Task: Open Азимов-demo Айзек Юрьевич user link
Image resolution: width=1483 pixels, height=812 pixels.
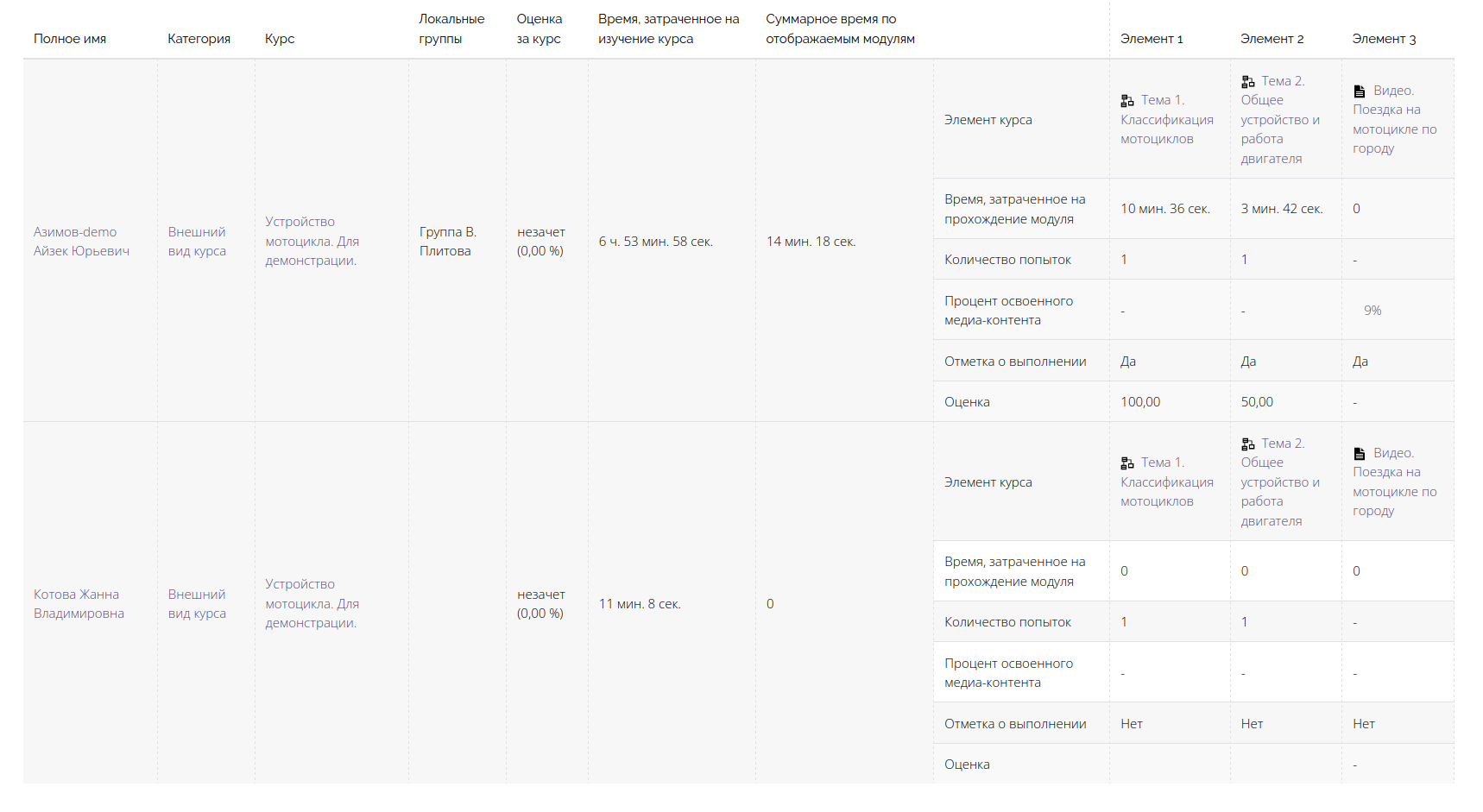Action: (81, 242)
